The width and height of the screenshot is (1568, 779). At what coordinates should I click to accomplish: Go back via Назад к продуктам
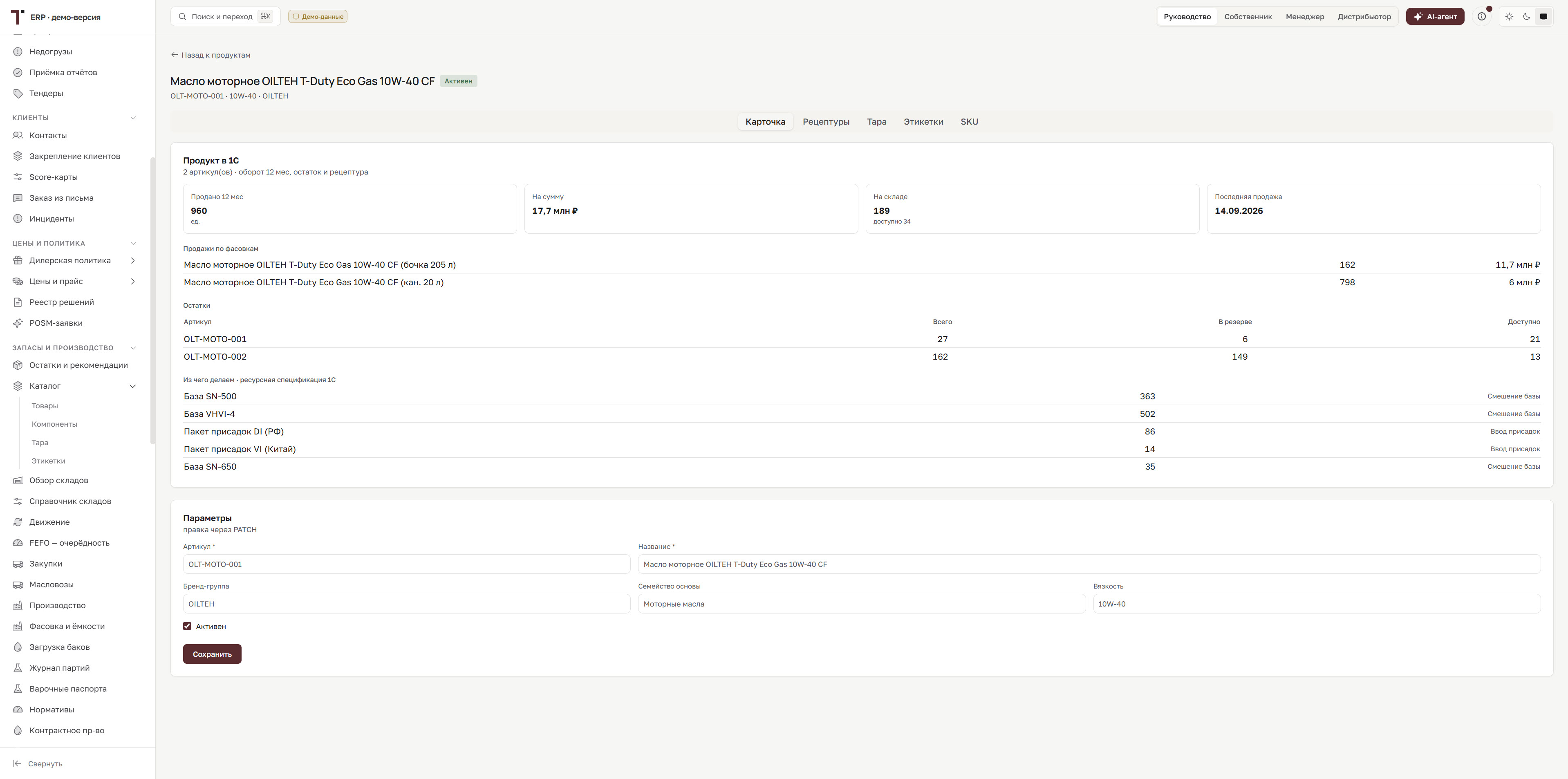pos(211,55)
